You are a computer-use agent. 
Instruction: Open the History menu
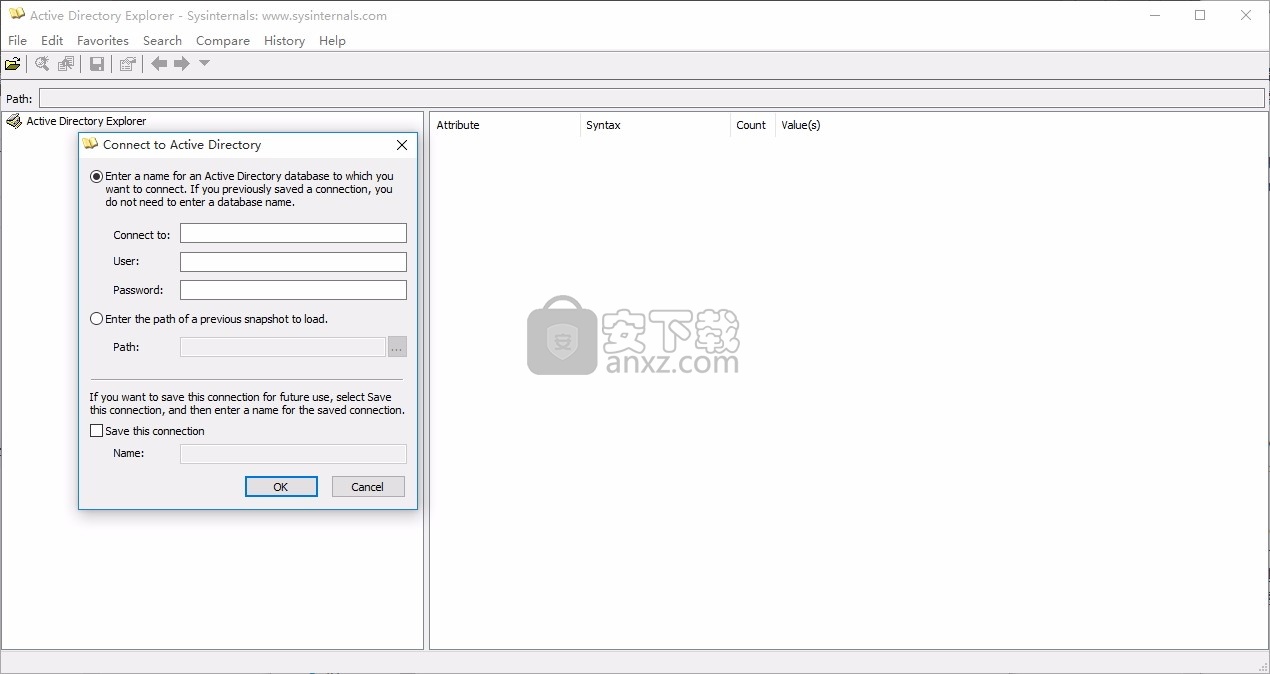point(284,41)
